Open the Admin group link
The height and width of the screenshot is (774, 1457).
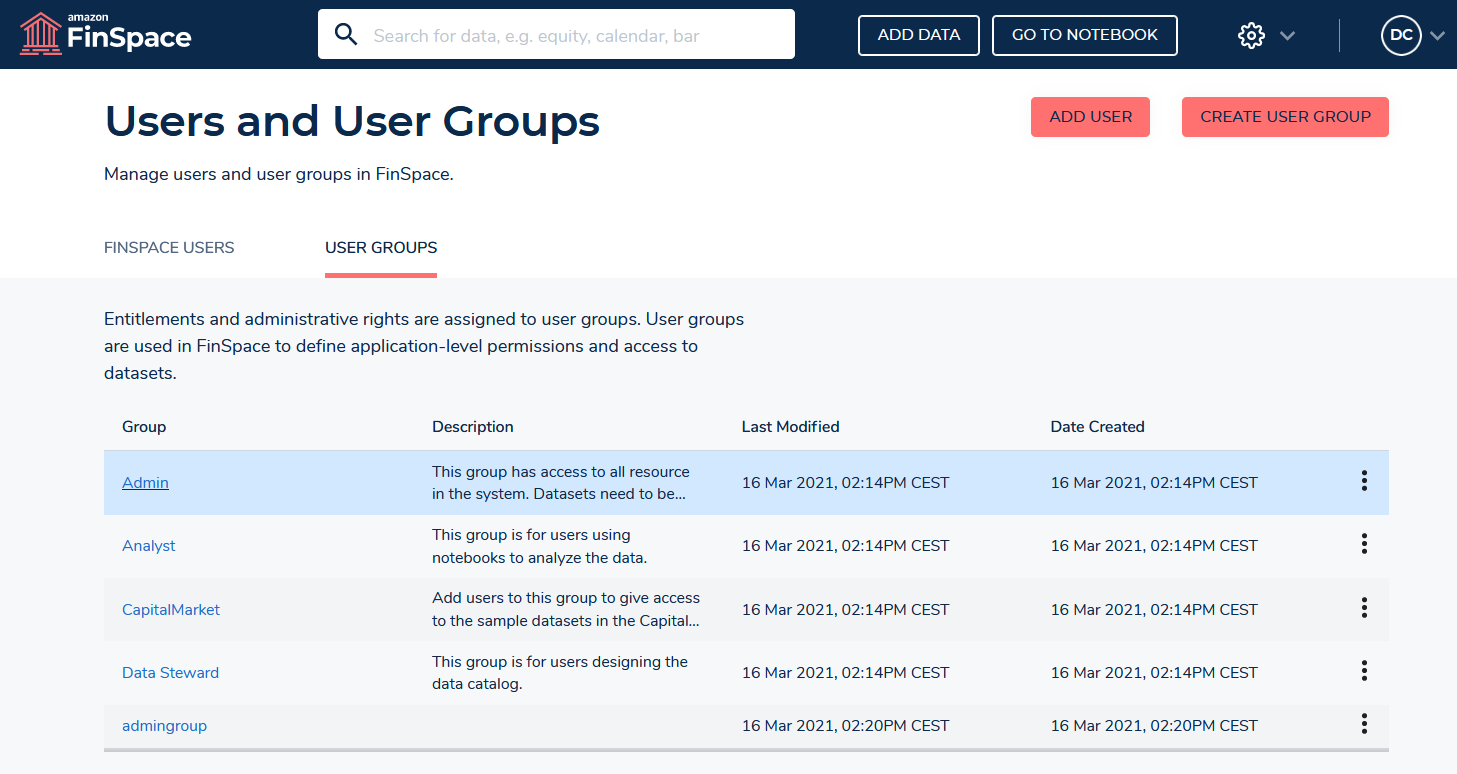(x=145, y=483)
